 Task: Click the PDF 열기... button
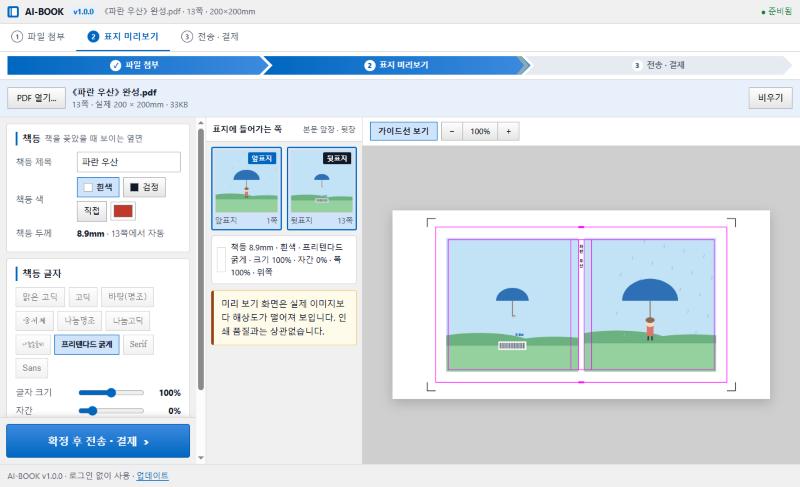point(36,98)
